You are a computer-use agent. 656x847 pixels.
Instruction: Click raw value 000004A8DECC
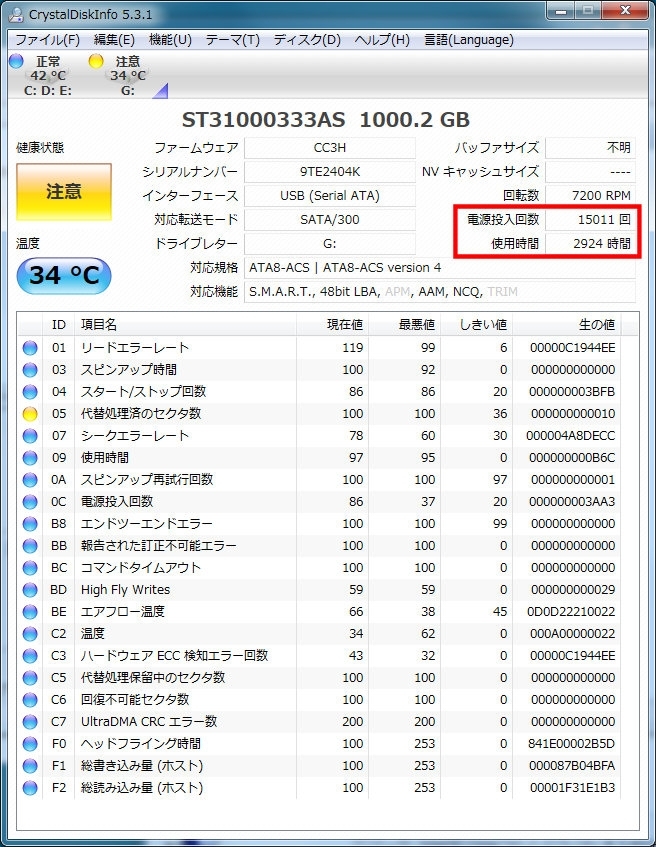571,436
